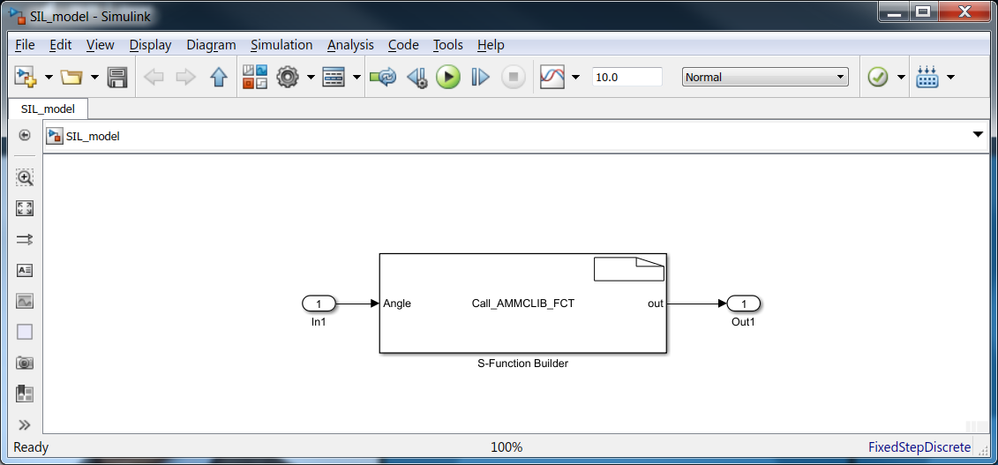Open the Tools menu
This screenshot has height=465, width=998.
[448, 45]
